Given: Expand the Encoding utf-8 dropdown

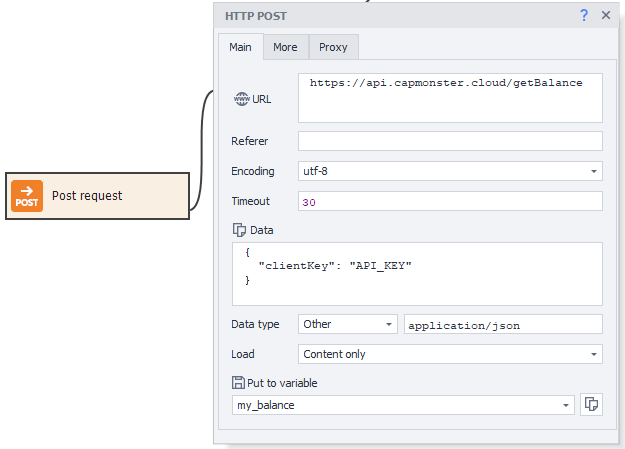Looking at the screenshot, I should 450,171.
